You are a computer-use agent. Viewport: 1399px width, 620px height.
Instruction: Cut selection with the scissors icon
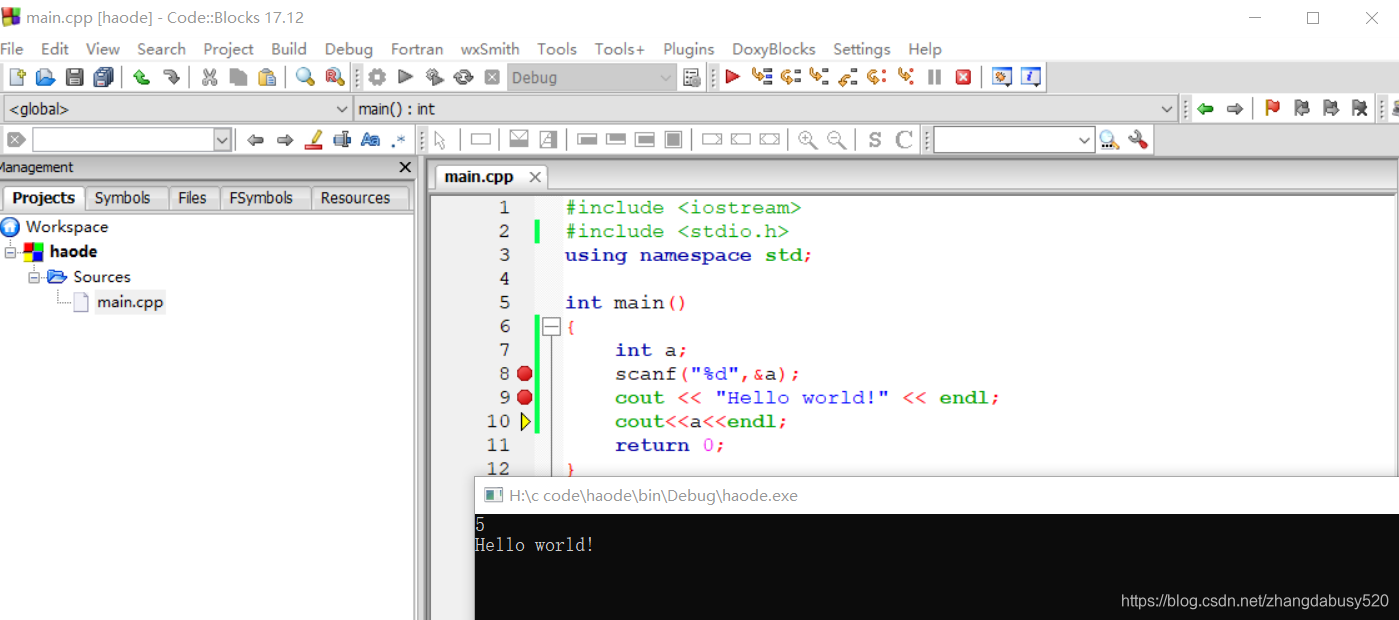point(209,77)
